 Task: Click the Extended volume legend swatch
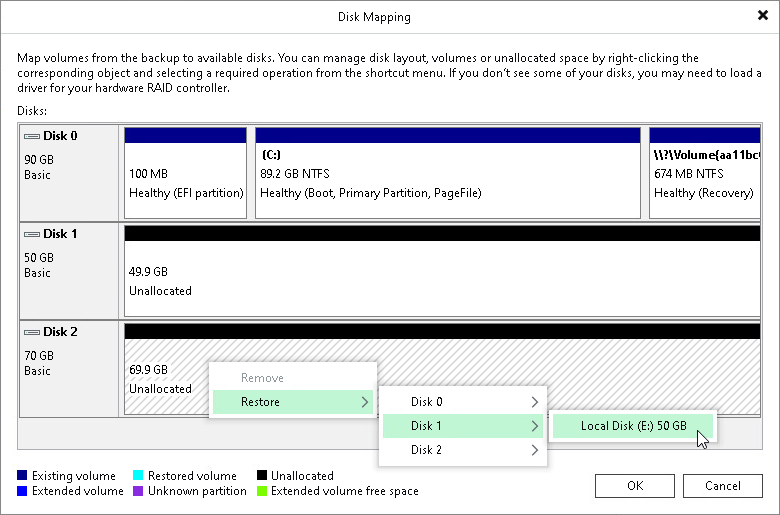point(22,491)
